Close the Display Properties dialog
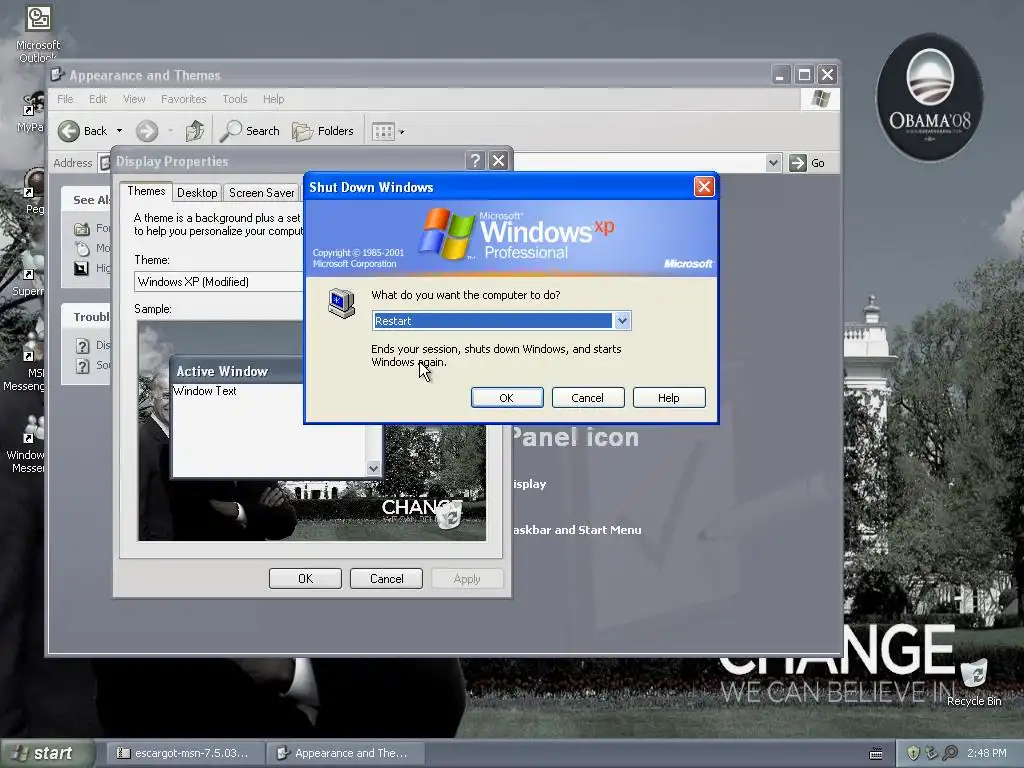Image resolution: width=1024 pixels, height=768 pixels. [498, 161]
